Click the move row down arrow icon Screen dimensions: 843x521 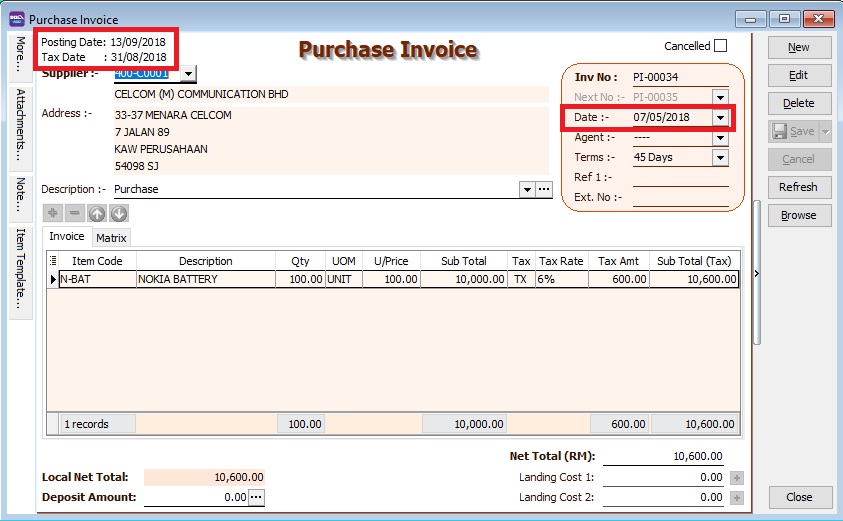click(119, 213)
